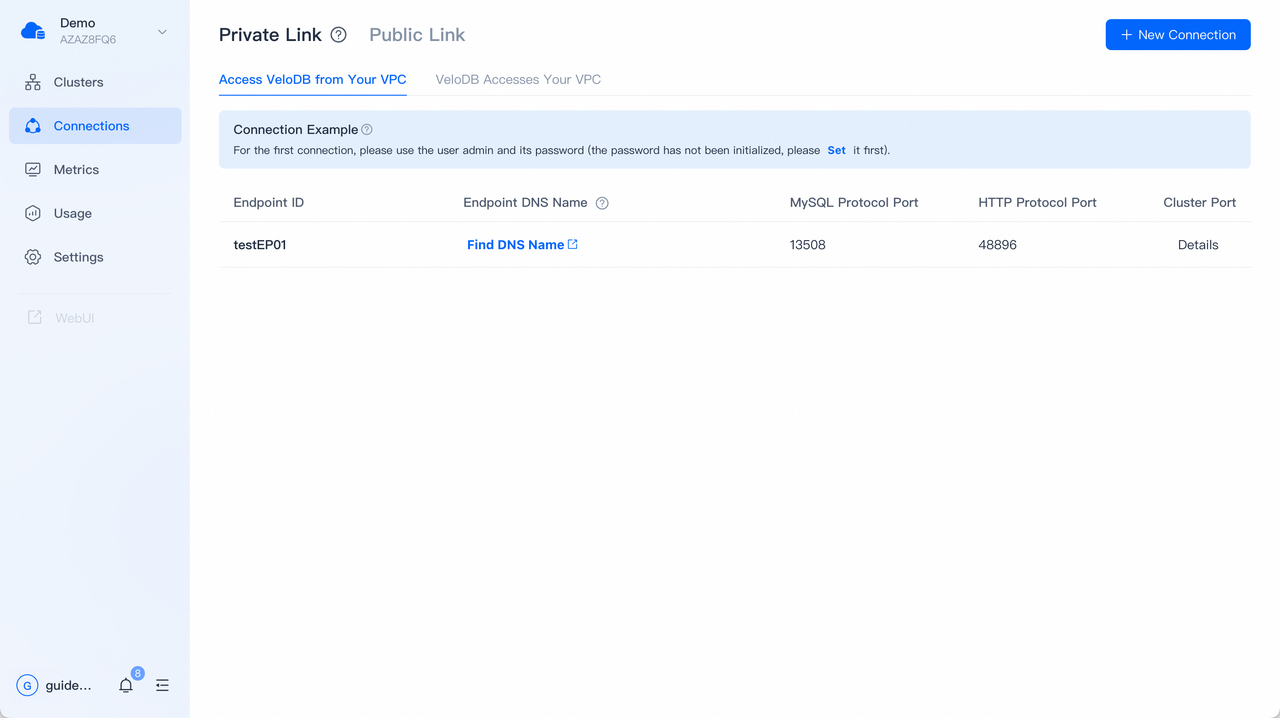1280x718 pixels.
Task: Open Find DNS Name link for testEP01
Action: tap(516, 244)
